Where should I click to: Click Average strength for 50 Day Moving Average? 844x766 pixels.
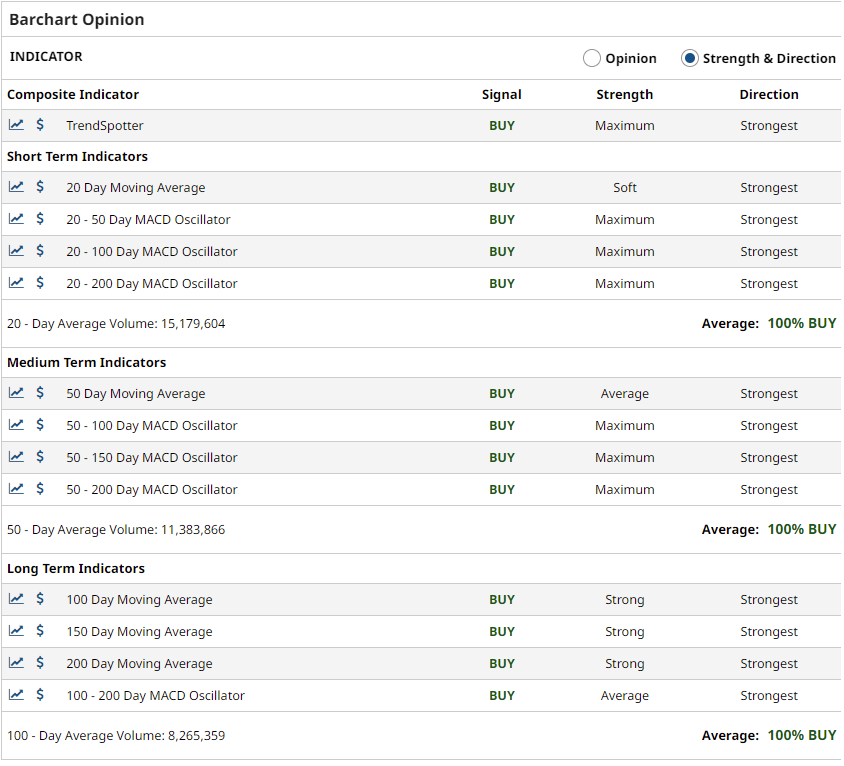tap(624, 394)
